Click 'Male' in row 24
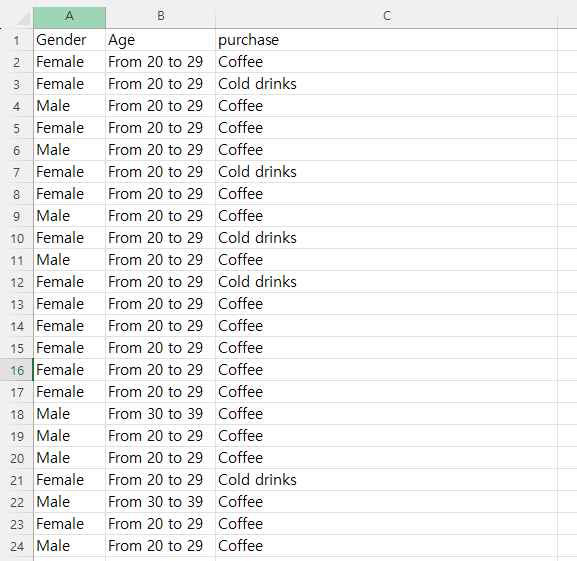This screenshot has width=577, height=561. [53, 546]
